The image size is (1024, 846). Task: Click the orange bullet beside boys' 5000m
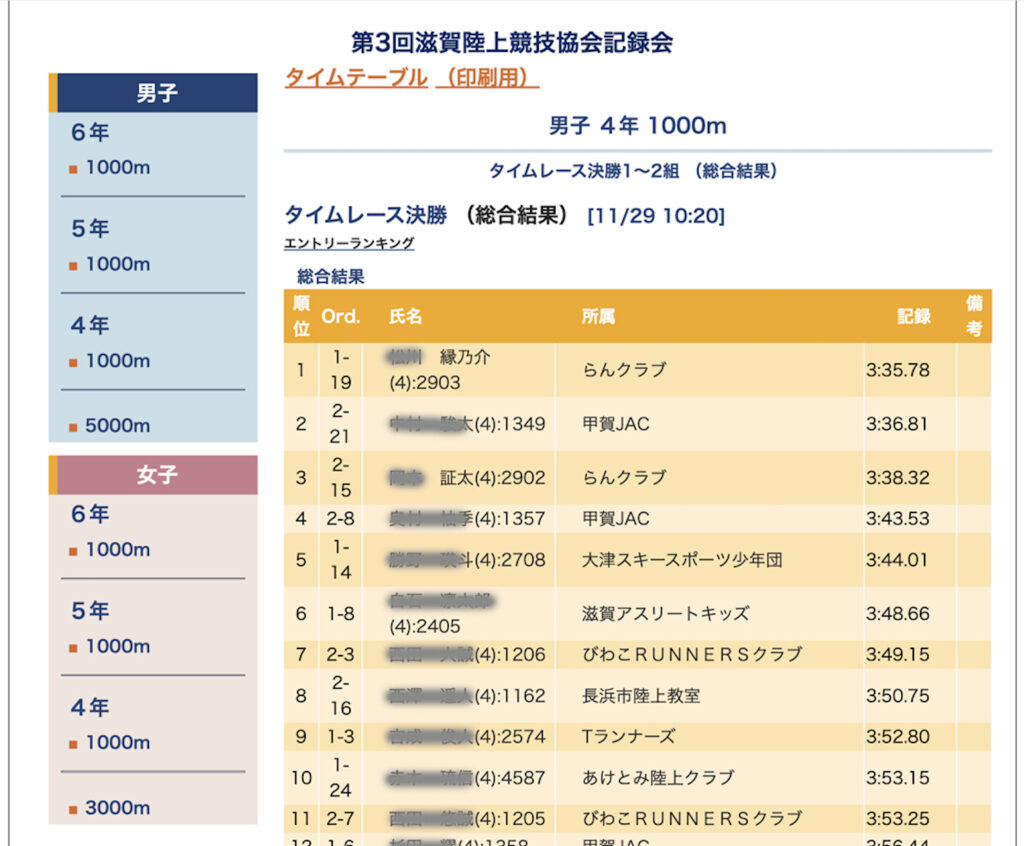coord(73,428)
